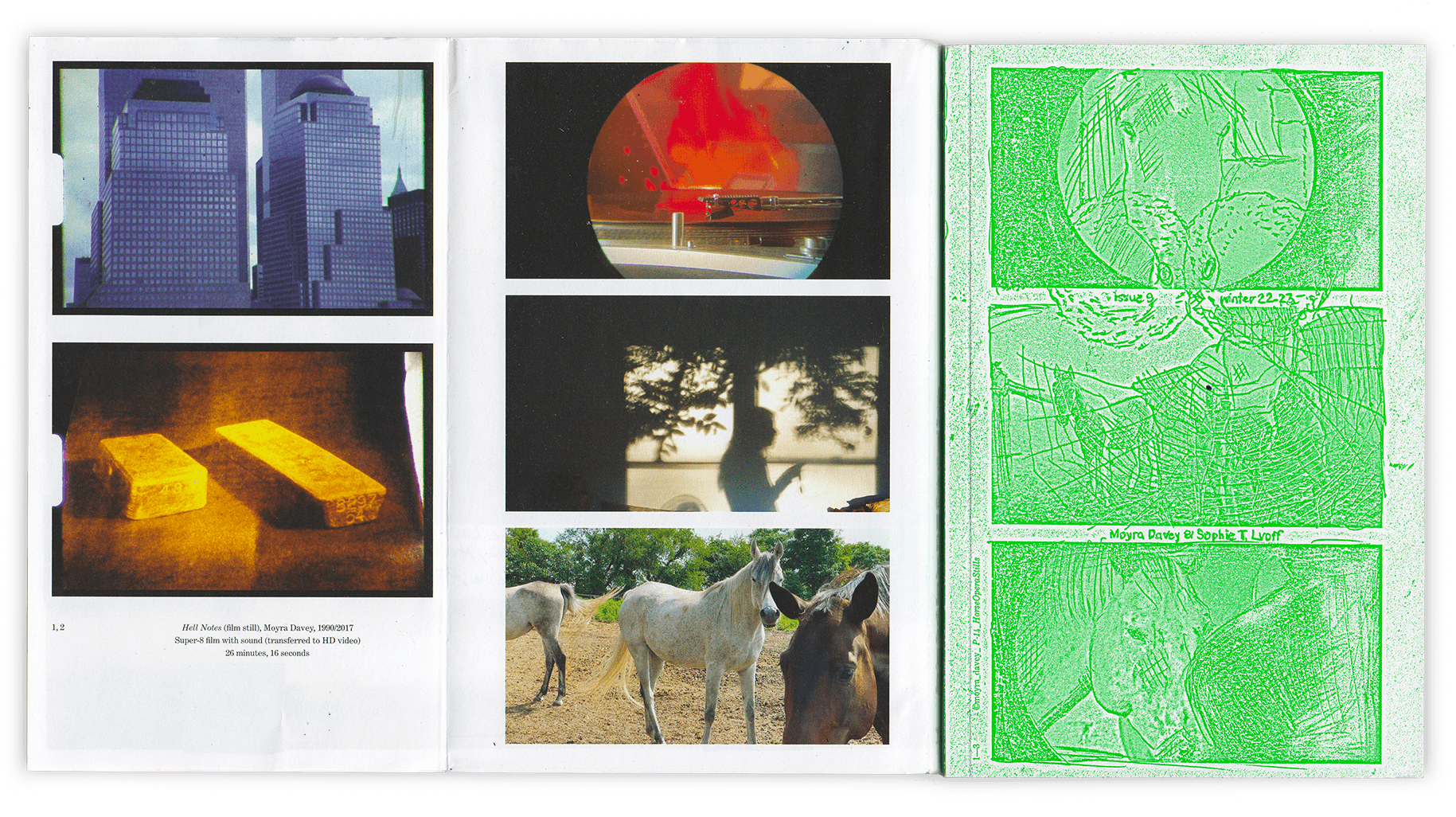Viewport: 1456px width, 817px height.
Task: Open the gold bars film still
Action: click(243, 470)
